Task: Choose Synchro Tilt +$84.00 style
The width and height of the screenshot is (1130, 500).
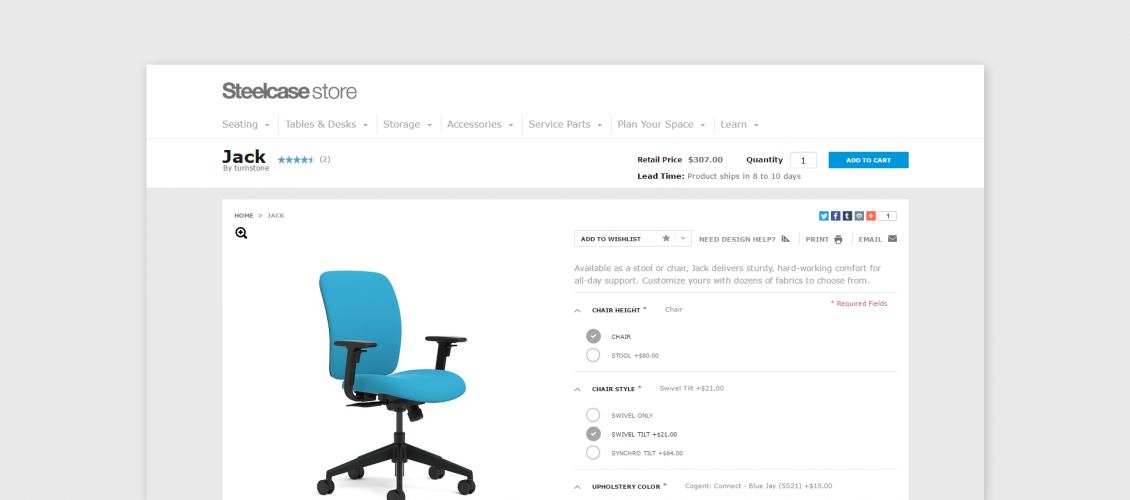Action: 593,452
